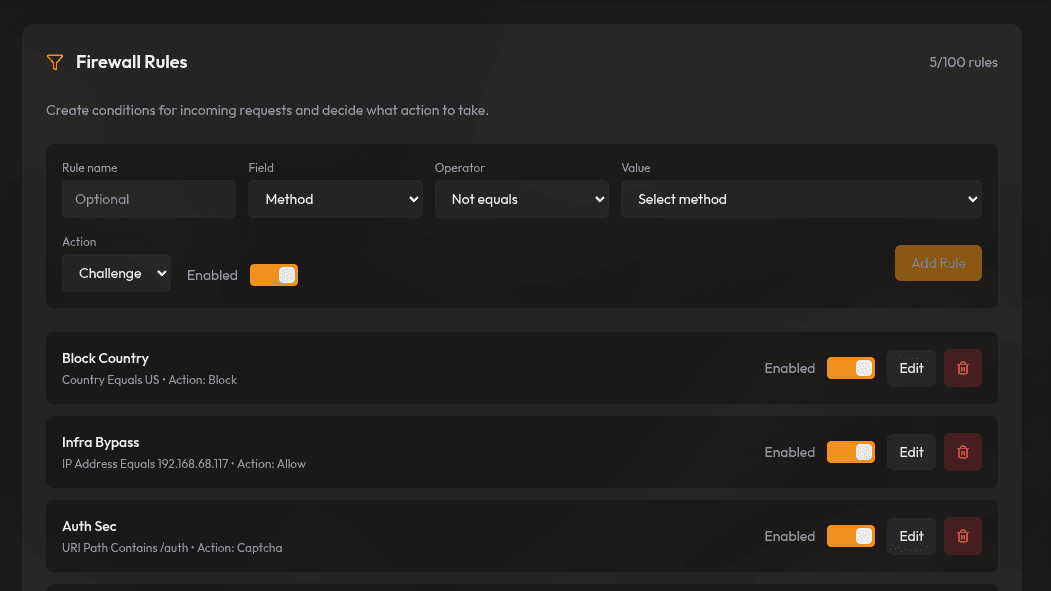Screen dimensions: 1051x591
Task: Edit the Auth Sec rule
Action: coord(910,536)
